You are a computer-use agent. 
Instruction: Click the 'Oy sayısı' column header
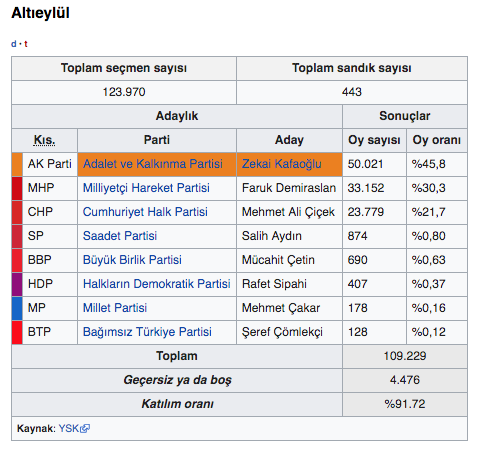[x=374, y=140]
